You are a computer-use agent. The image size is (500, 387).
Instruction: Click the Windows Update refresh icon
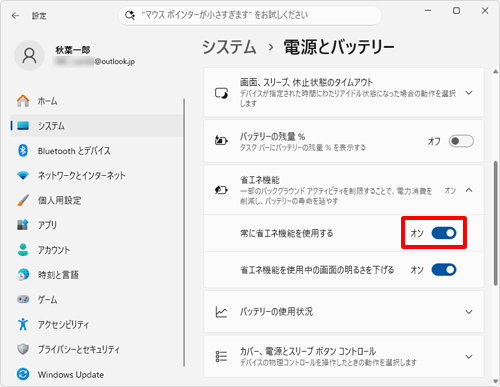pyautogui.click(x=23, y=374)
